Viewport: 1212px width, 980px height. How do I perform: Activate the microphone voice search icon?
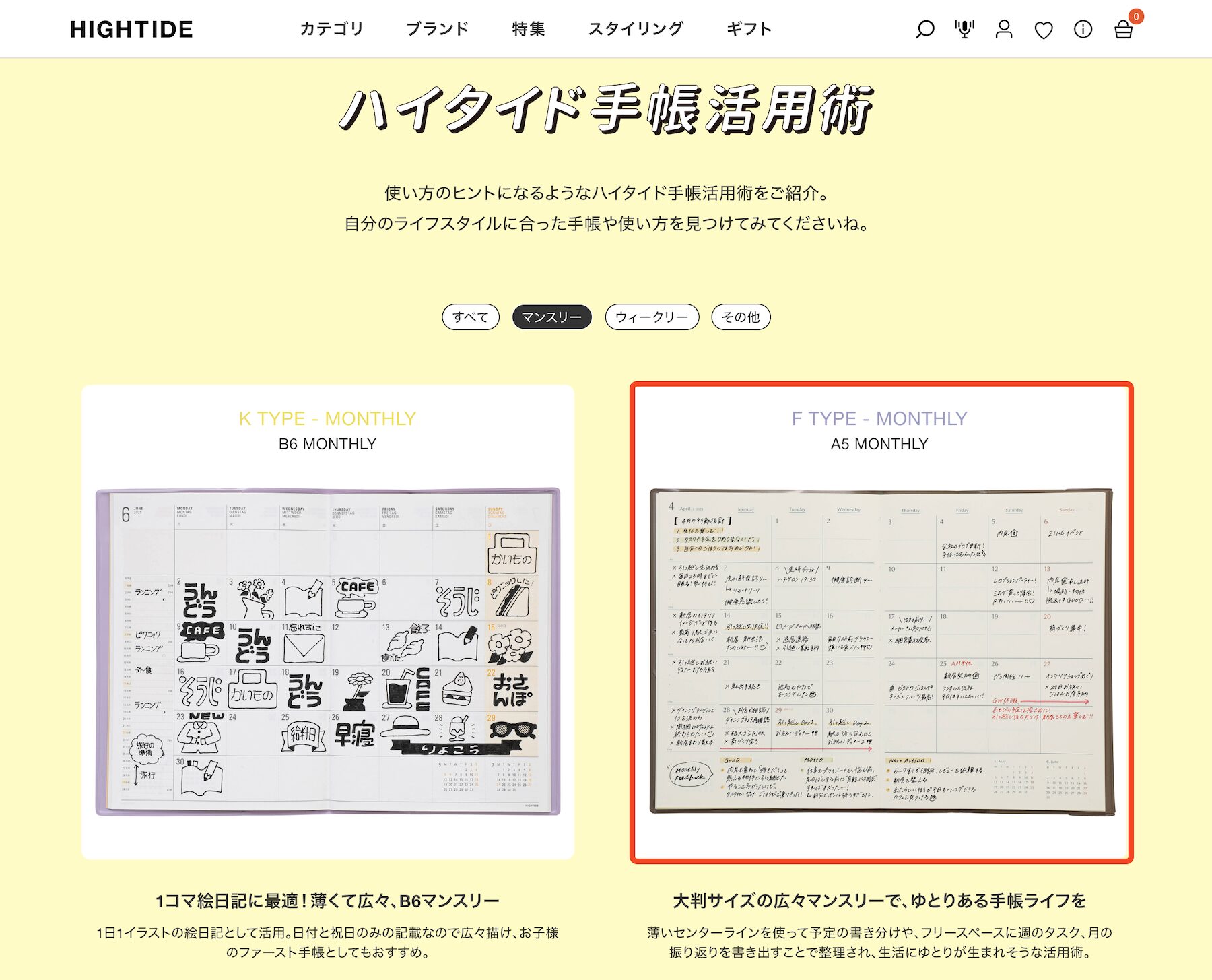tap(964, 29)
